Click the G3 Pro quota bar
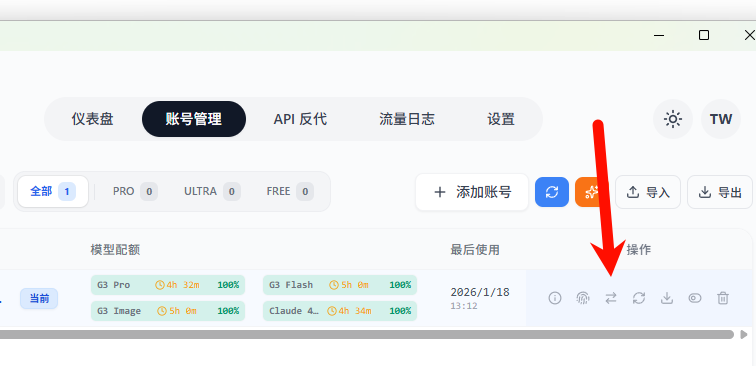756x366 pixels. pyautogui.click(x=168, y=285)
